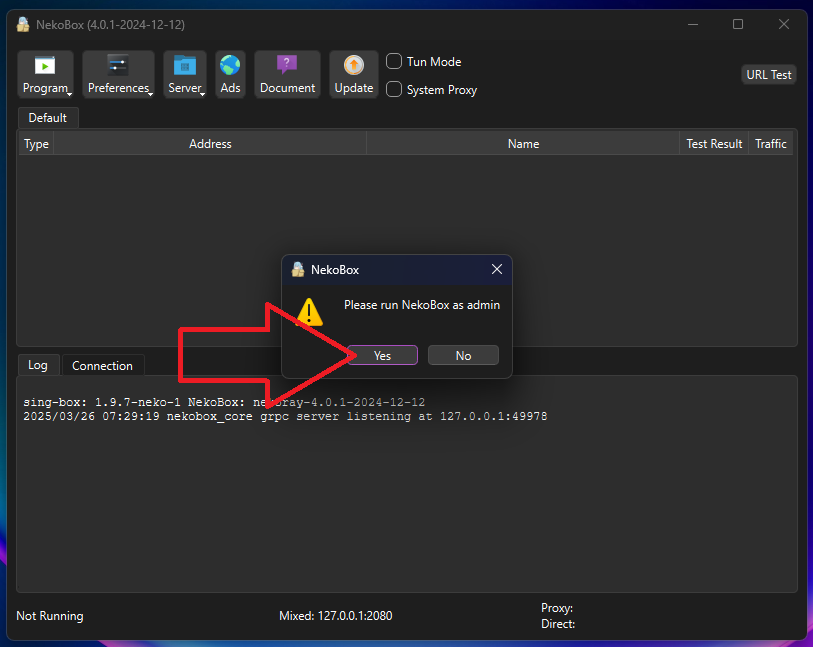The width and height of the screenshot is (813, 647).
Task: Click the NekoBox icon in the main title bar
Action: pyautogui.click(x=23, y=24)
